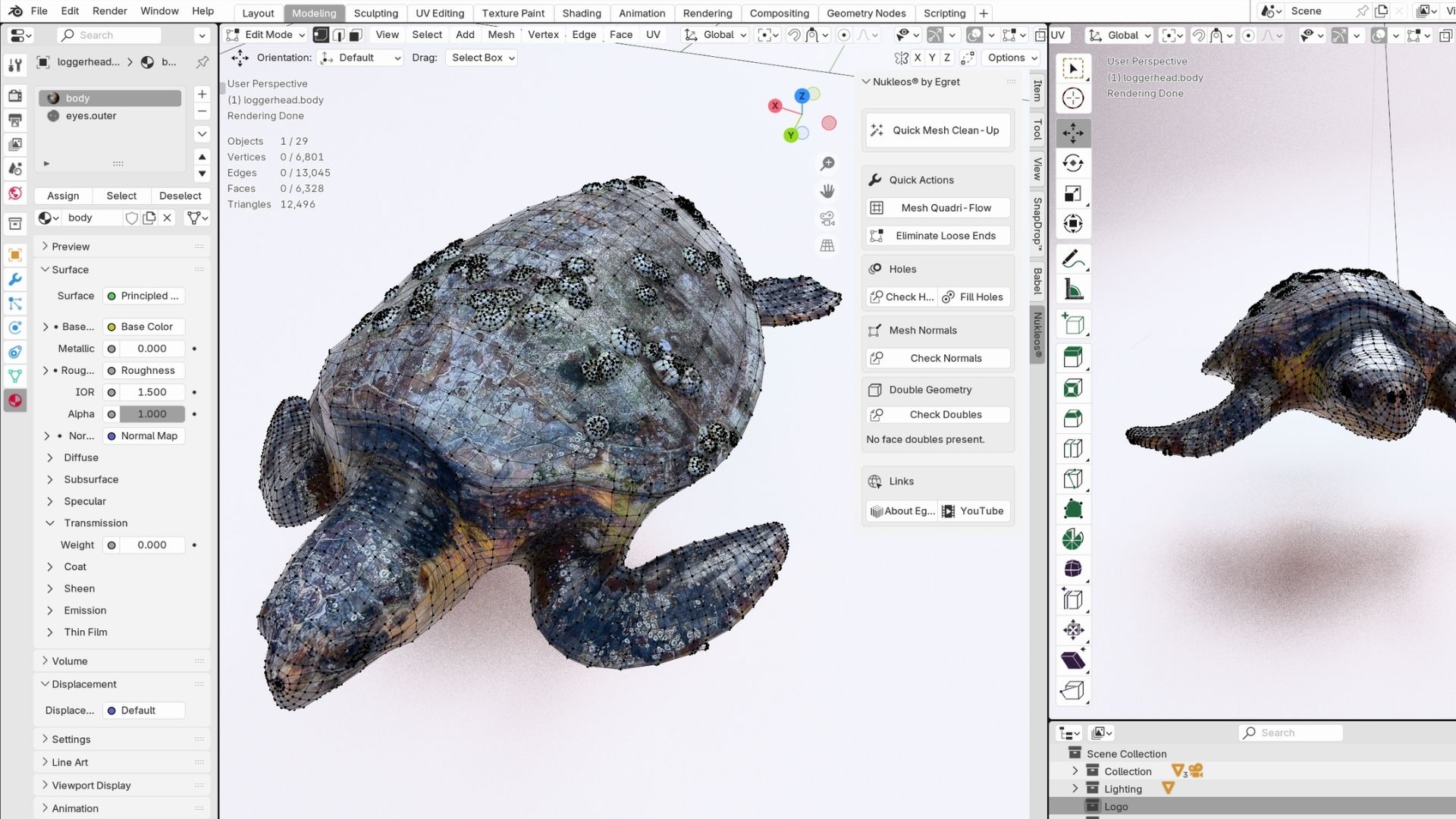This screenshot has width=1456, height=819.
Task: Select the Measure ruler tool
Action: click(x=1072, y=290)
